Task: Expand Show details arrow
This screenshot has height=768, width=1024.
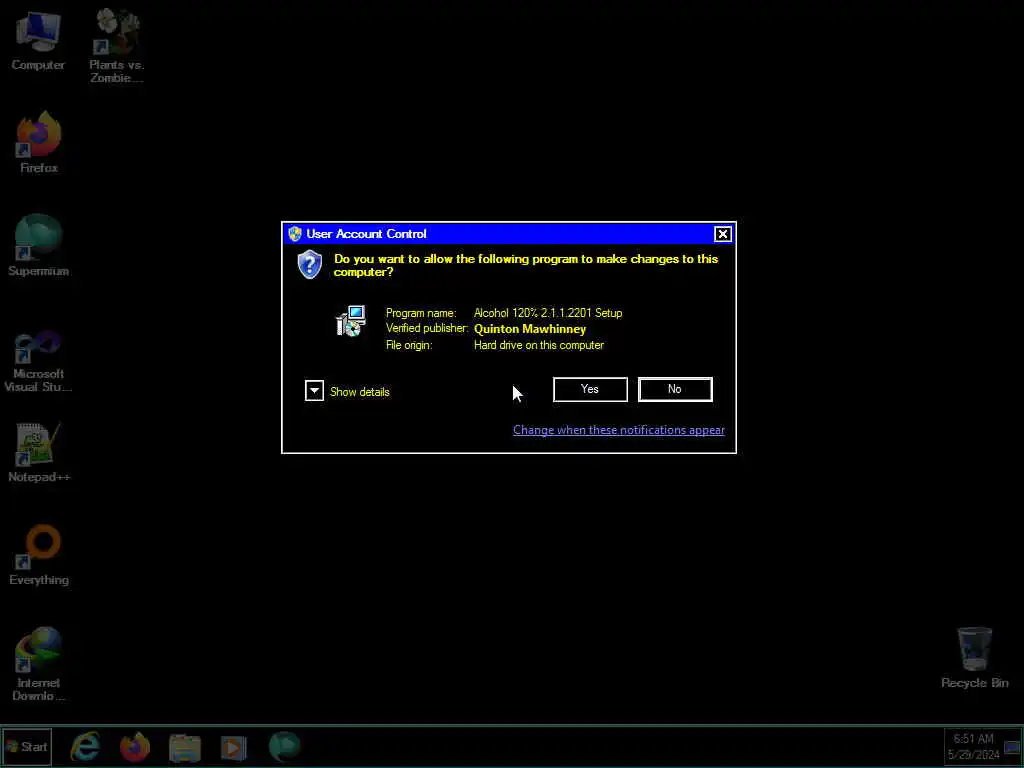Action: click(x=314, y=391)
